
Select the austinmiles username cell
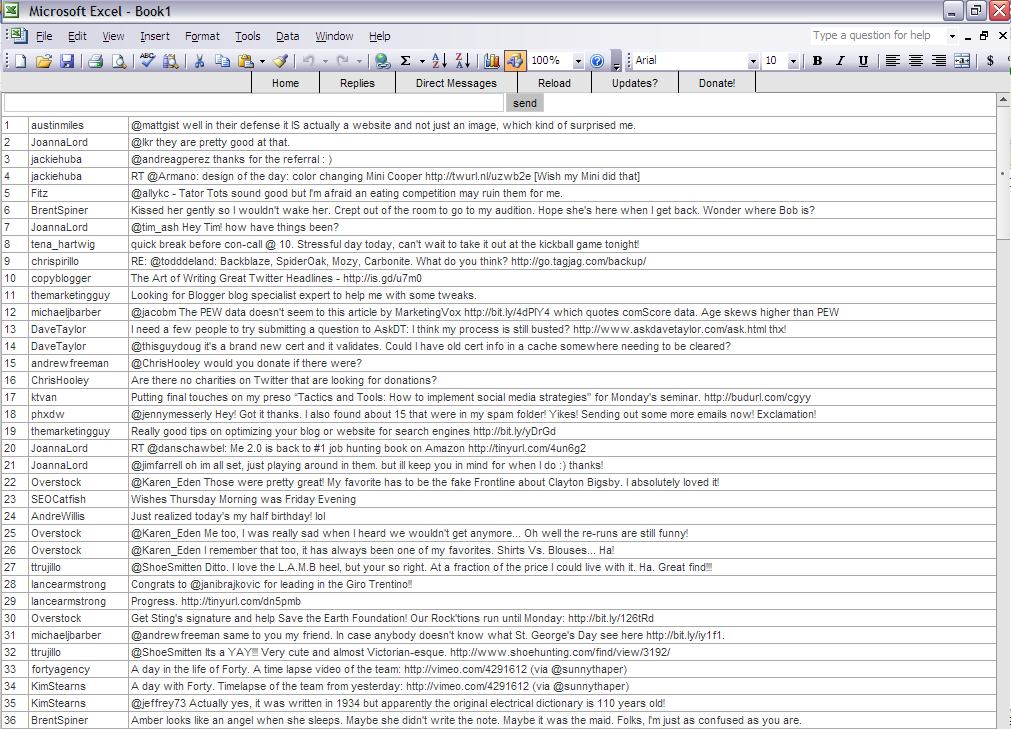pos(79,125)
